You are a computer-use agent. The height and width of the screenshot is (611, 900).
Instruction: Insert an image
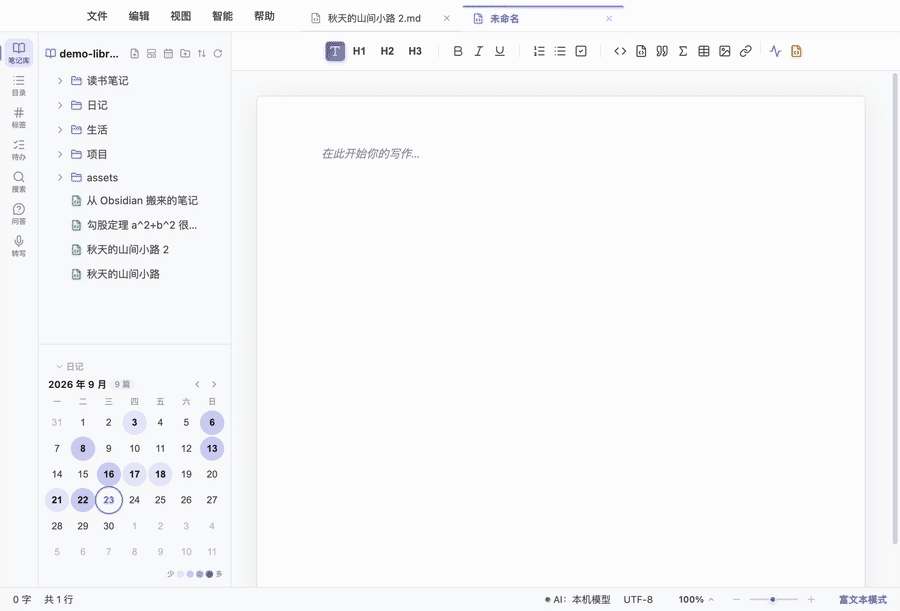coord(725,51)
